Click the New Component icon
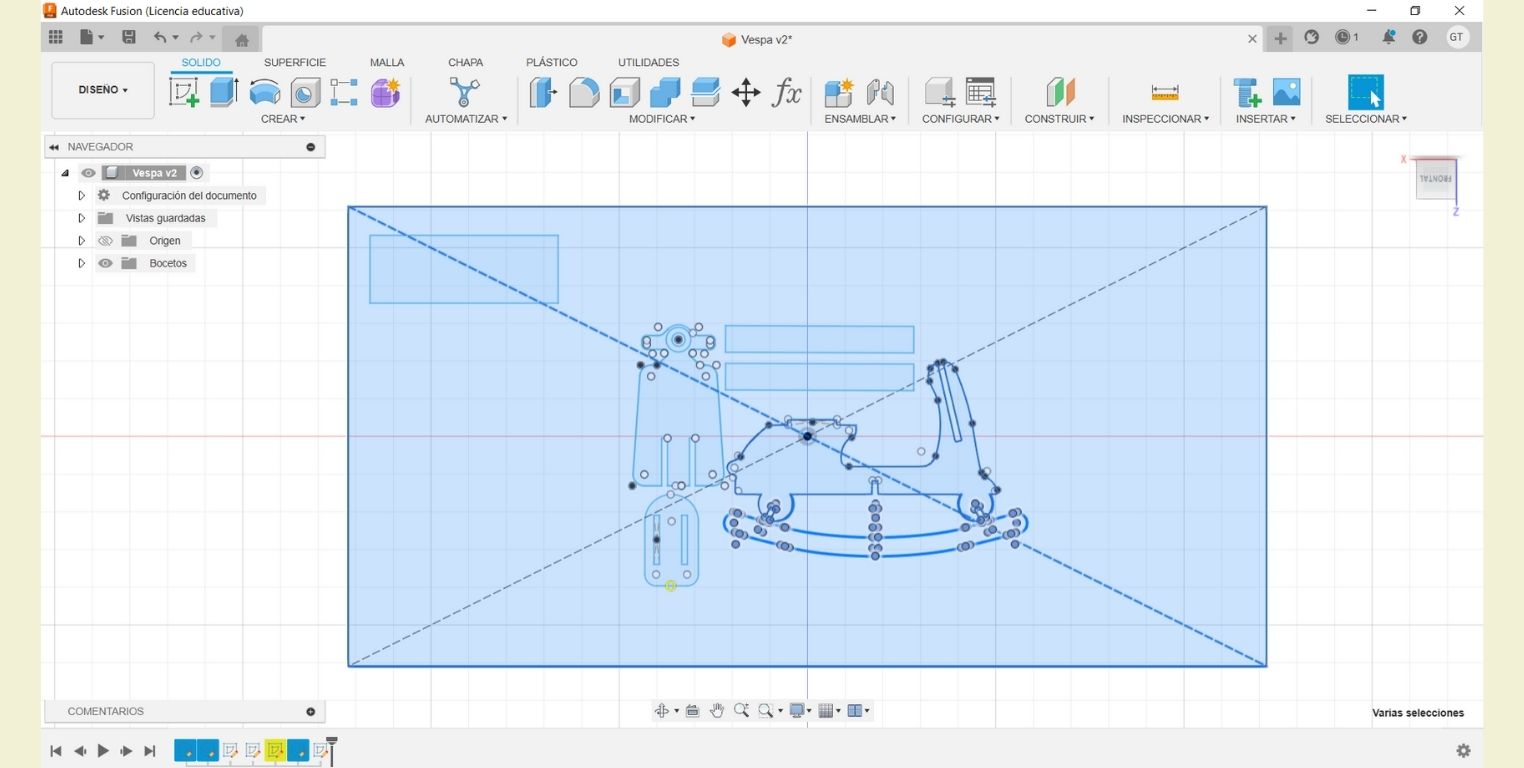 [x=839, y=93]
